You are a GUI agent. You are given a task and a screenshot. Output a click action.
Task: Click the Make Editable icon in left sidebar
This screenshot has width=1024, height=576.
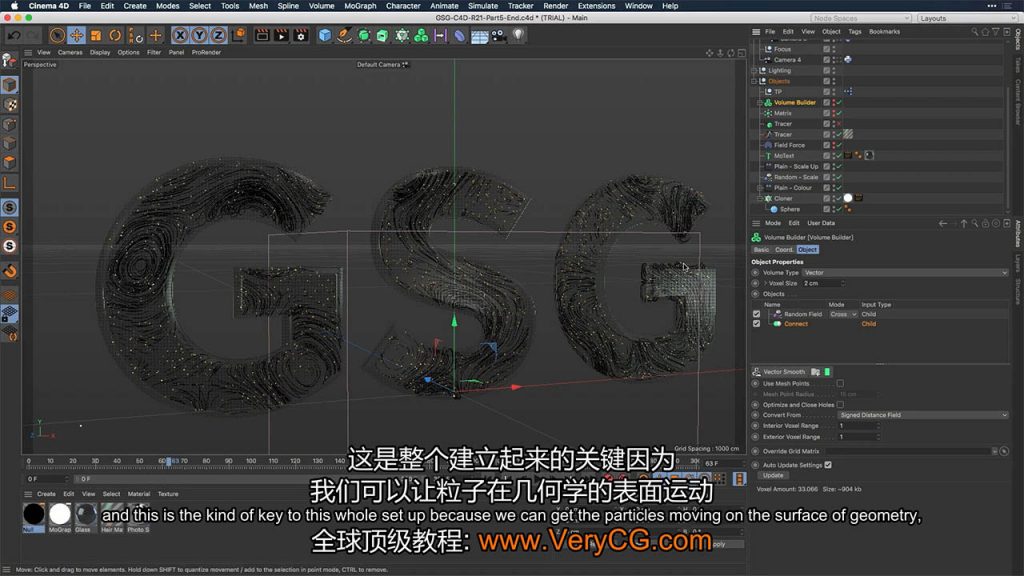click(x=9, y=61)
